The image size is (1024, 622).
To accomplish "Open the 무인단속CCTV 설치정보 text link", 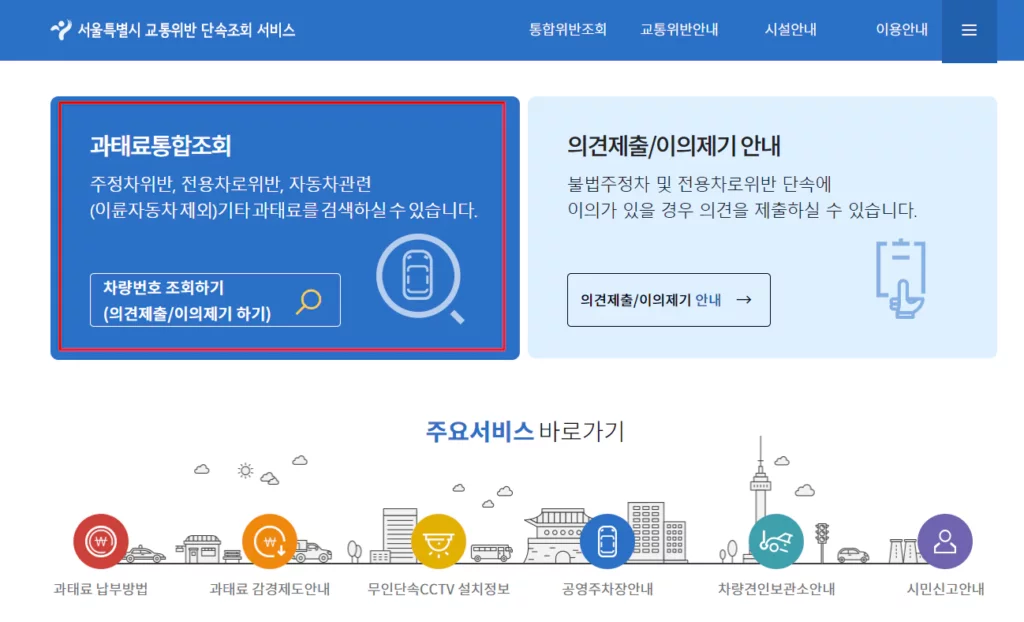I will (438, 589).
